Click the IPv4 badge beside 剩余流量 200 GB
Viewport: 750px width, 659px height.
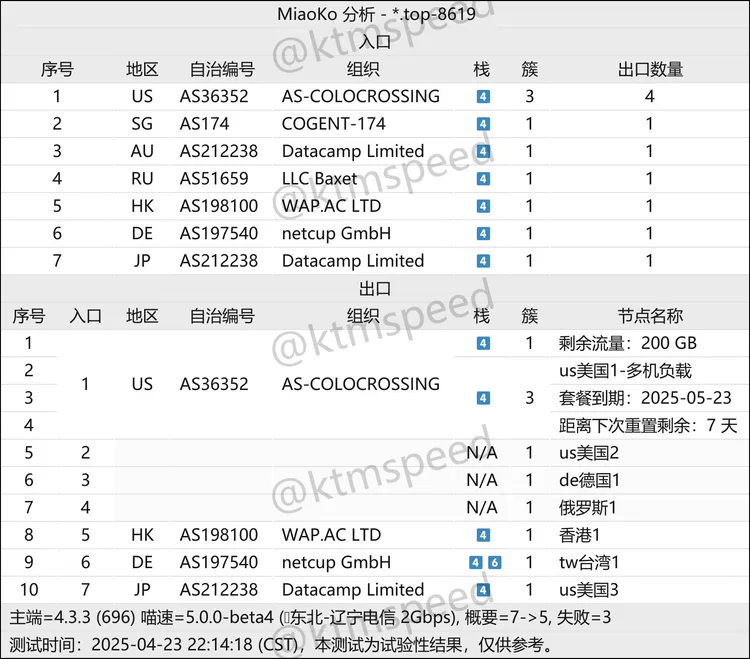pos(483,344)
